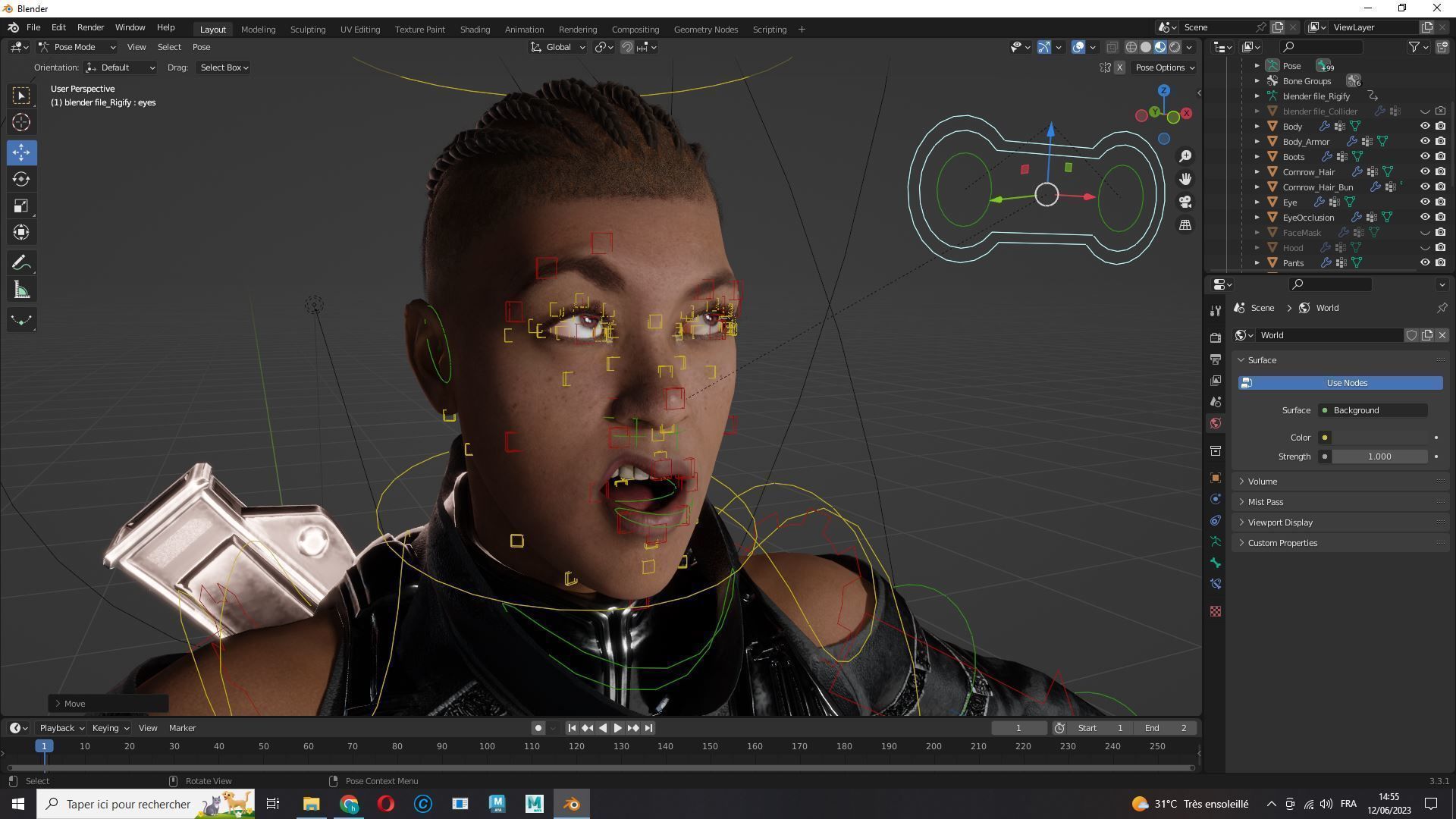Activate the Annotate pencil tool
The width and height of the screenshot is (1456, 819).
(21, 263)
